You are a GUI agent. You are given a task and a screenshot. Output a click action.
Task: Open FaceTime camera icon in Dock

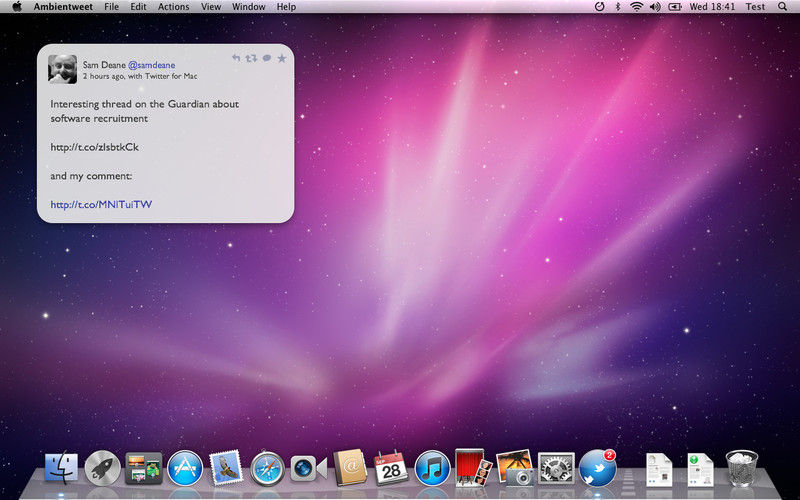click(x=308, y=468)
